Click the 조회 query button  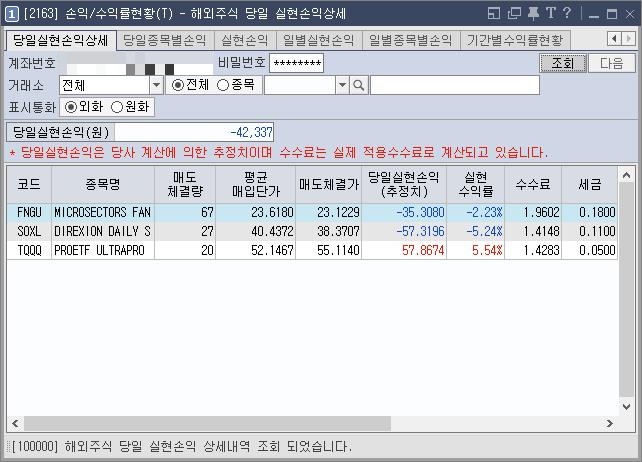point(563,63)
